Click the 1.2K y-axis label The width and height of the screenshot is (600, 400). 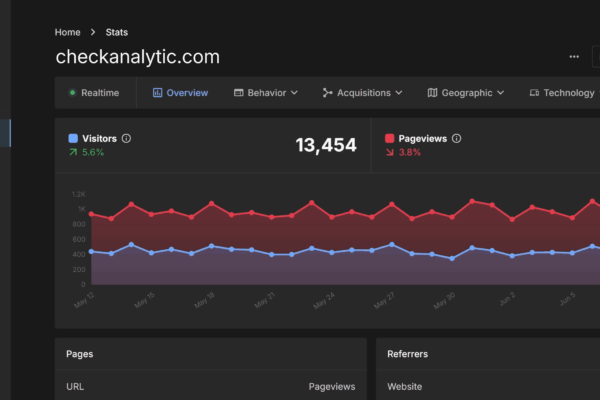(x=78, y=194)
